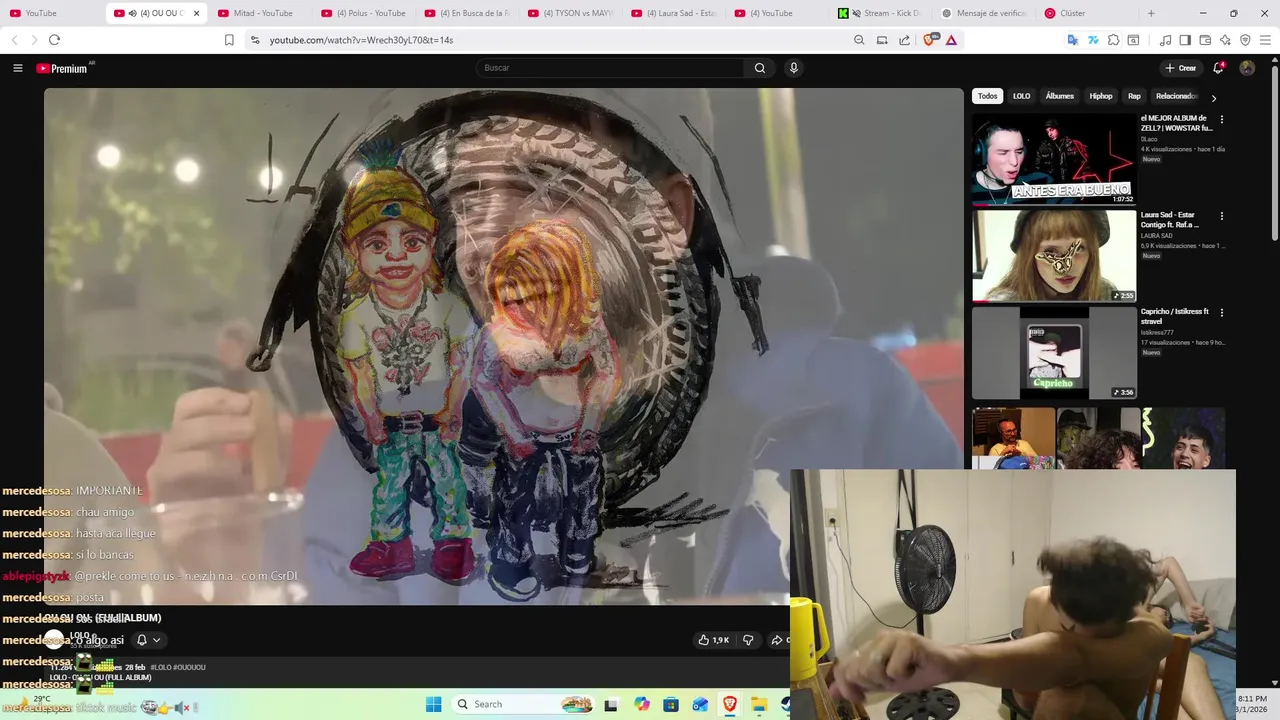Open the music note playlist icon

tap(1165, 40)
